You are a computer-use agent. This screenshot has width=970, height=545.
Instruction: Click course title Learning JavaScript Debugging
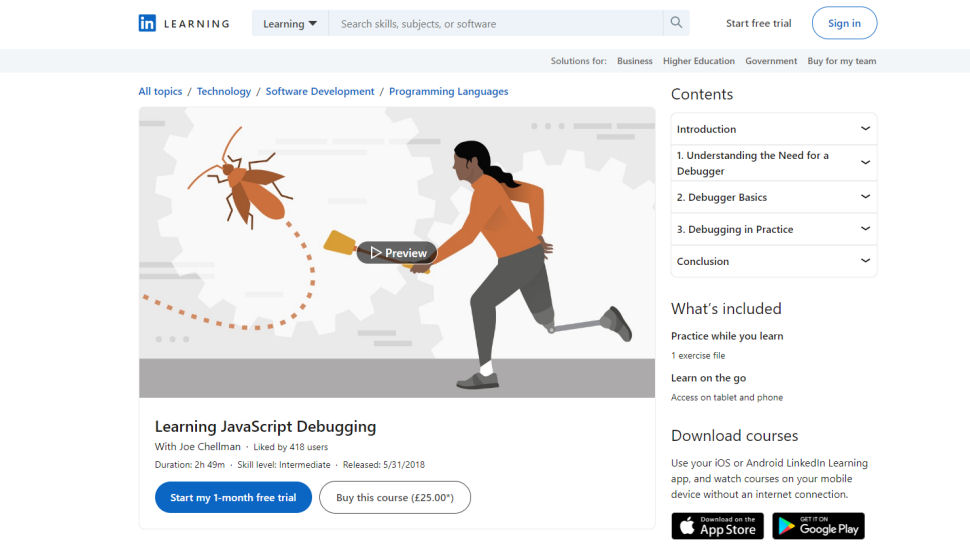pos(265,426)
